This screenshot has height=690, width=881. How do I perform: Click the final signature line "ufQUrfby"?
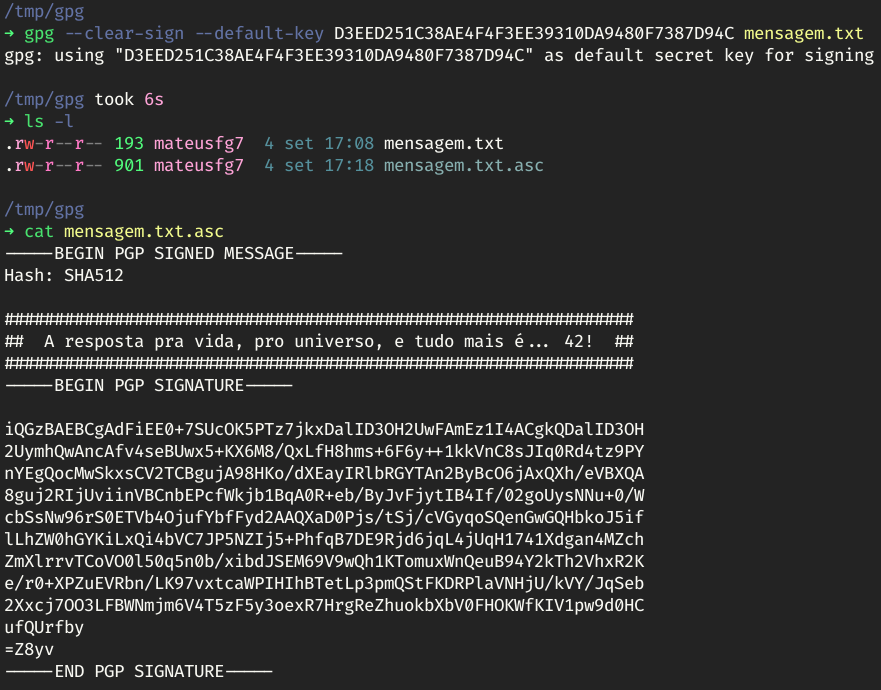point(44,627)
